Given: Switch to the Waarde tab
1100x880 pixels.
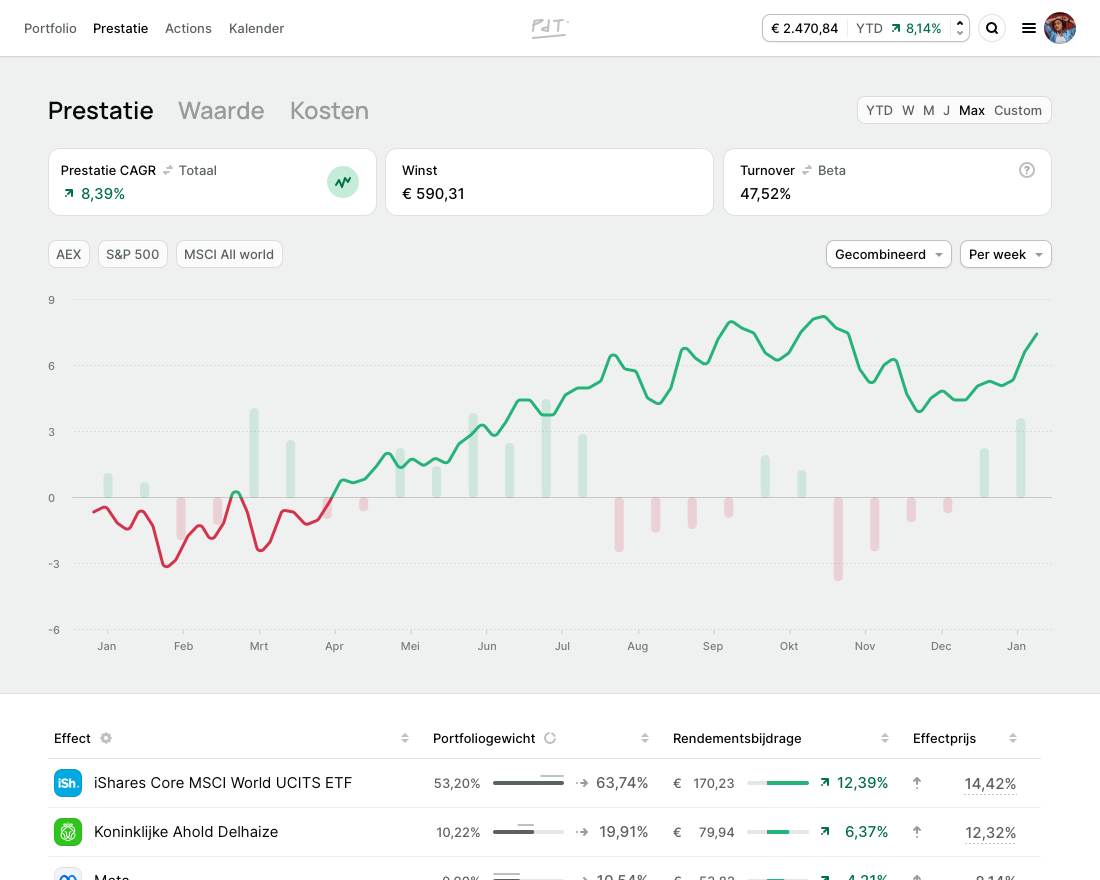Looking at the screenshot, I should [x=221, y=111].
